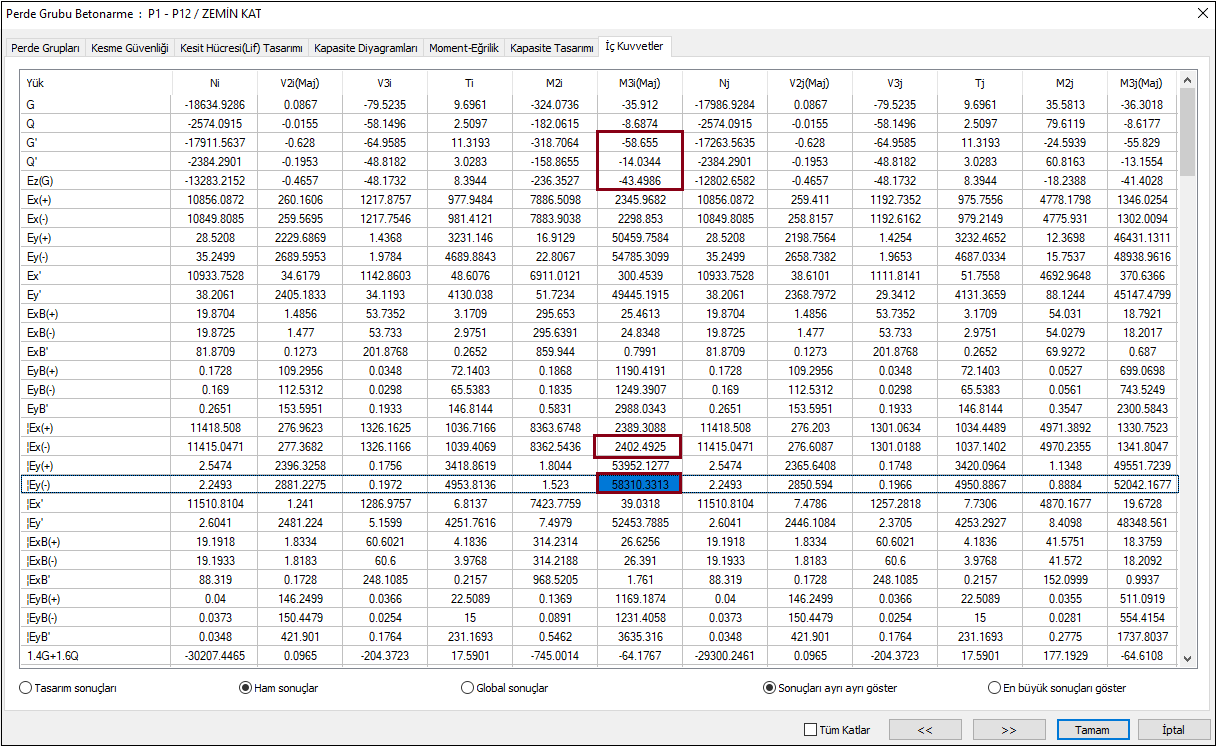Open the Kesme Güvenliği tab
1216x746 pixels.
[x=130, y=48]
